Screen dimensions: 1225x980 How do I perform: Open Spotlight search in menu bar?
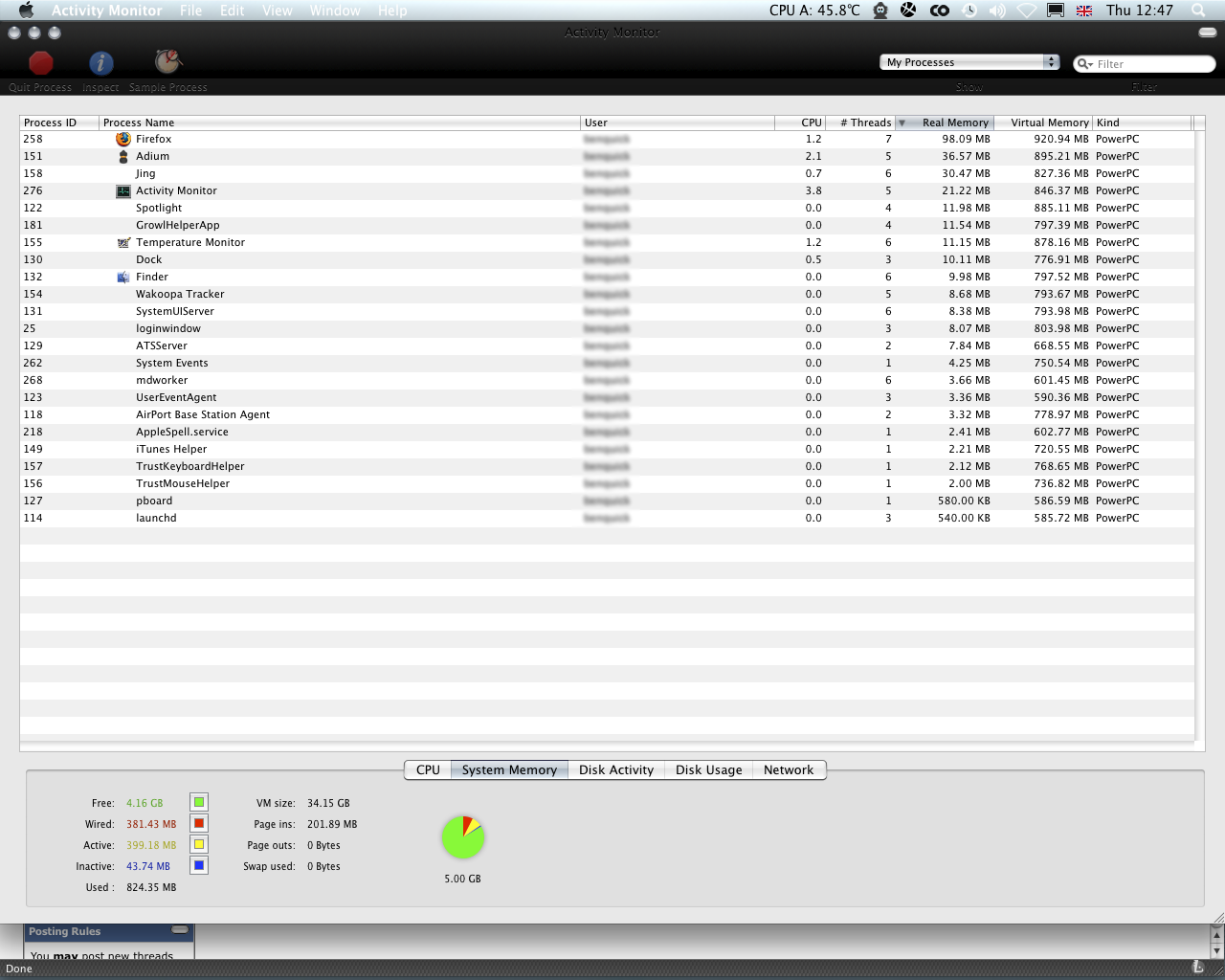[x=1198, y=11]
